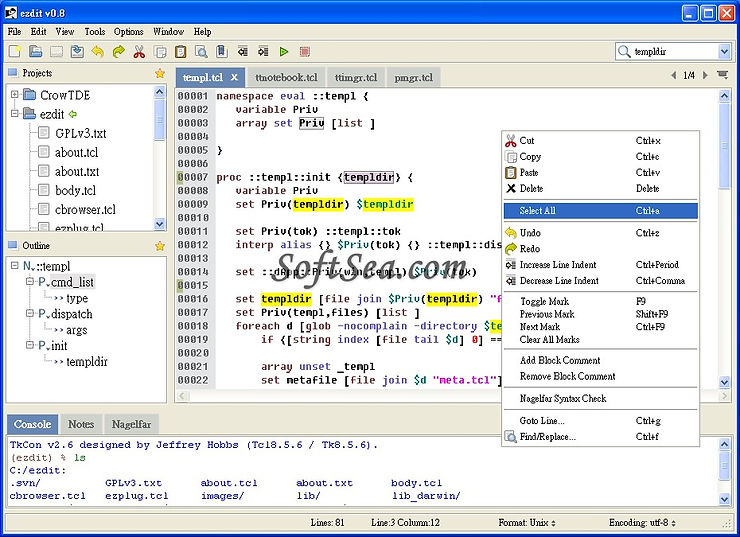Viewport: 740px width, 537px height.
Task: Expand the CrowTDE project node
Action: pos(15,94)
